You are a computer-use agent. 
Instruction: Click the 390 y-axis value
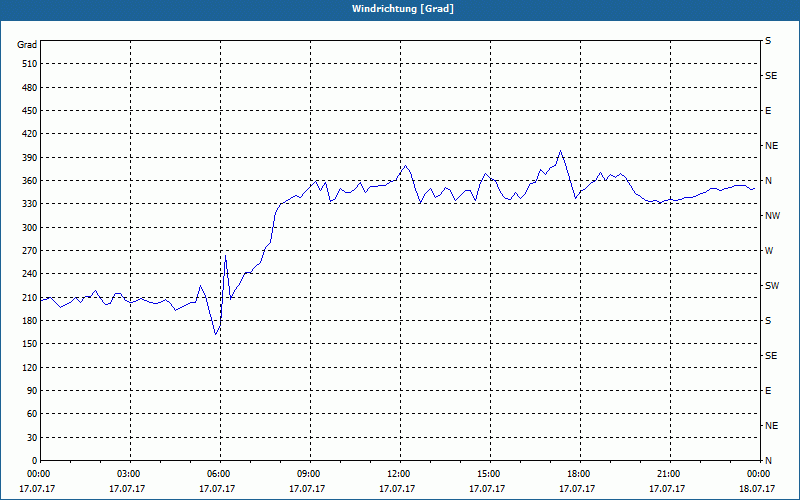(30, 158)
